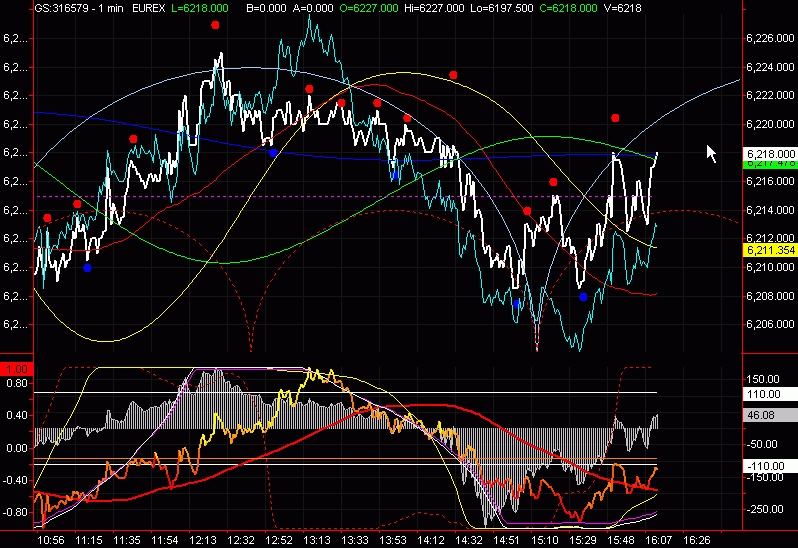Image resolution: width=798 pixels, height=548 pixels.
Task: Click the V=6218 volume value
Action: [622, 8]
